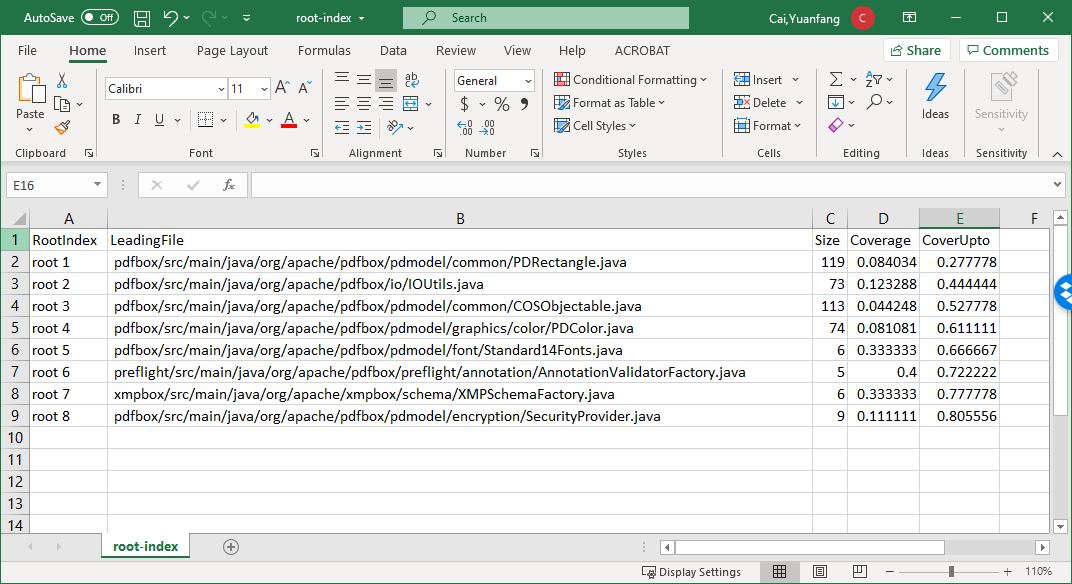Screen dimensions: 1072x584
Task: Expand the Conditional Formatting menu
Action: tap(630, 79)
